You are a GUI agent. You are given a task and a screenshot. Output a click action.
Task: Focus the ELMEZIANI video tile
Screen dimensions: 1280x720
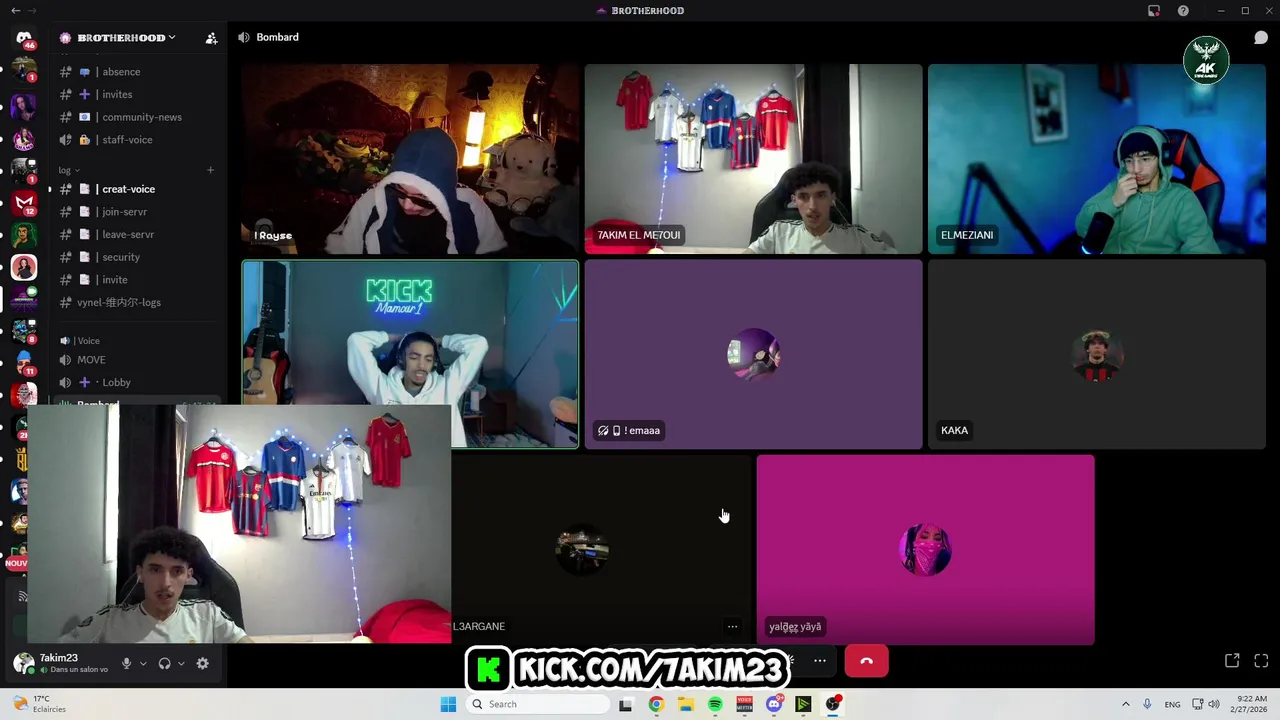(x=1097, y=159)
